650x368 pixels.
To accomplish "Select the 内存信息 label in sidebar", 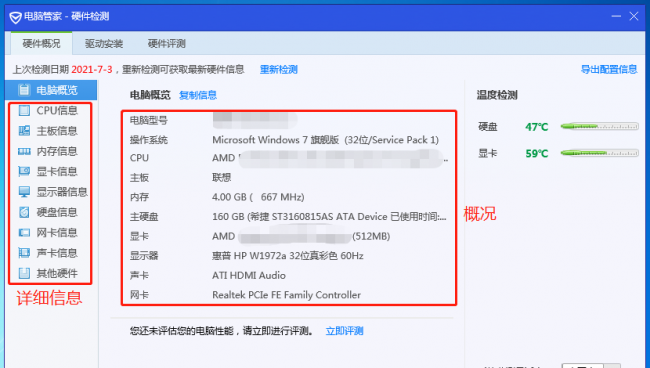I will (57, 151).
